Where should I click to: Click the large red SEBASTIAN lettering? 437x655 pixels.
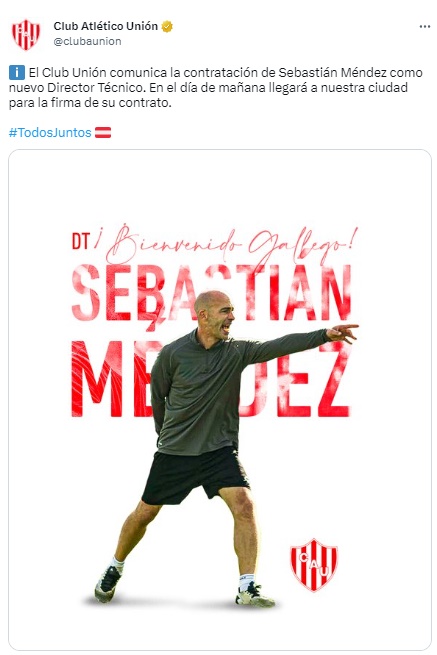(x=211, y=293)
